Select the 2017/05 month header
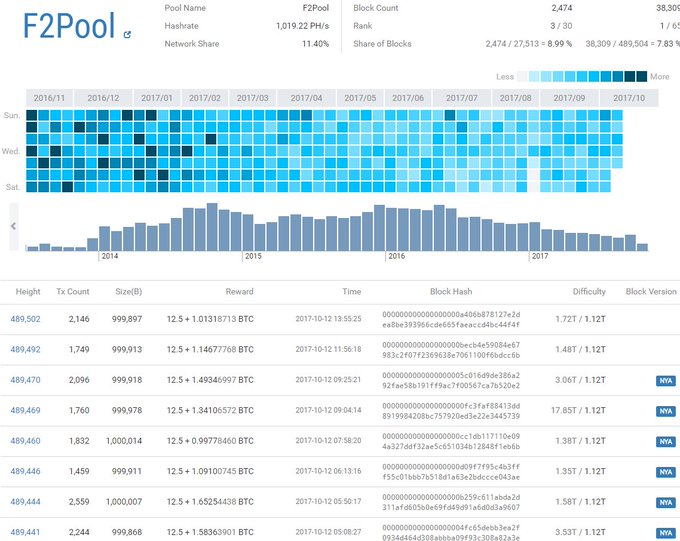The image size is (680, 541). [360, 98]
